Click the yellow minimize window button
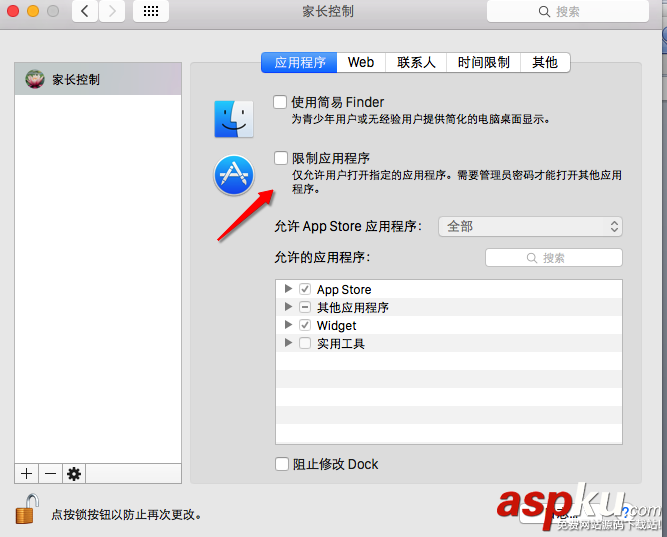Viewport: 667px width, 537px height. click(x=33, y=11)
